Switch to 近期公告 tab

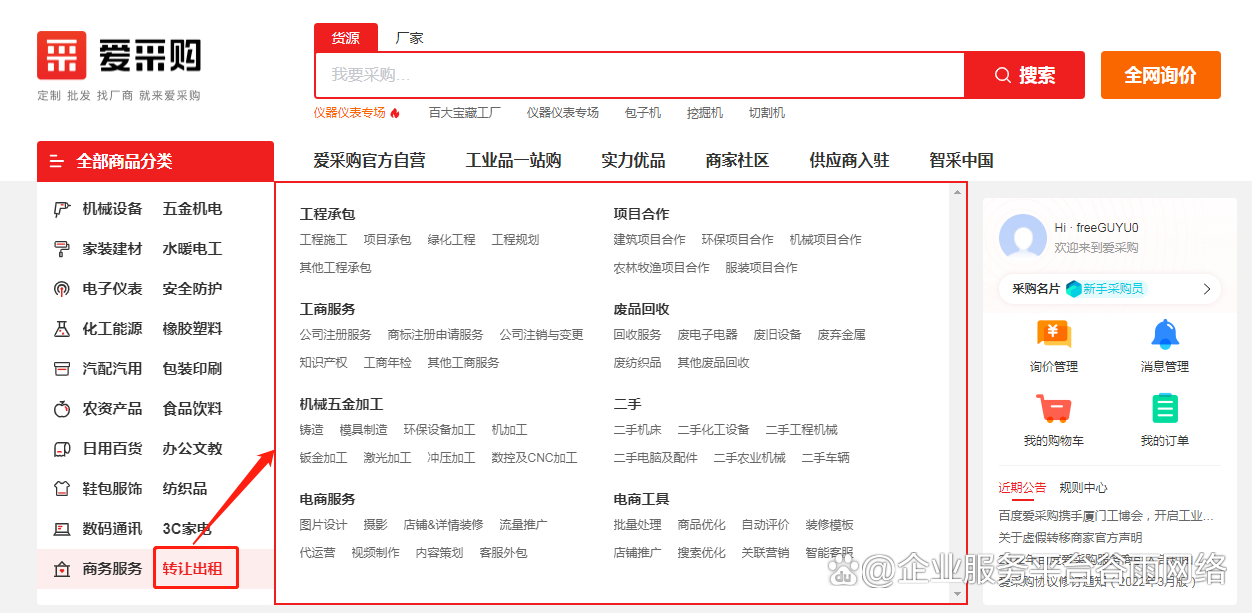(1022, 488)
